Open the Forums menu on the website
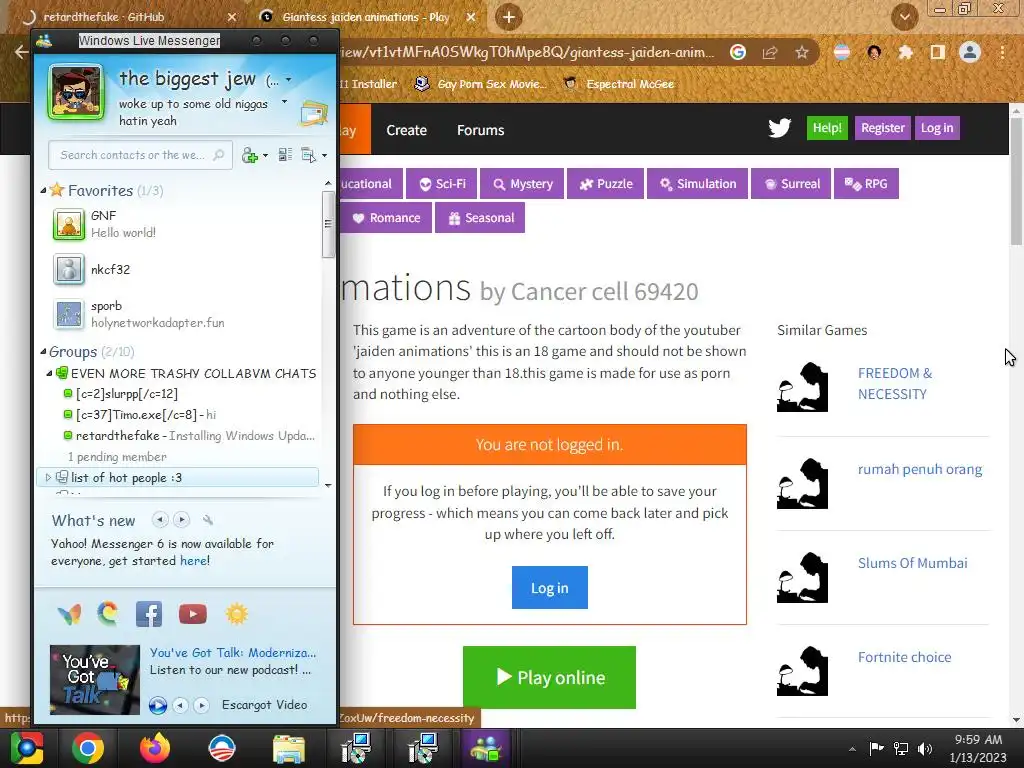Viewport: 1024px width, 768px height. pyautogui.click(x=481, y=130)
